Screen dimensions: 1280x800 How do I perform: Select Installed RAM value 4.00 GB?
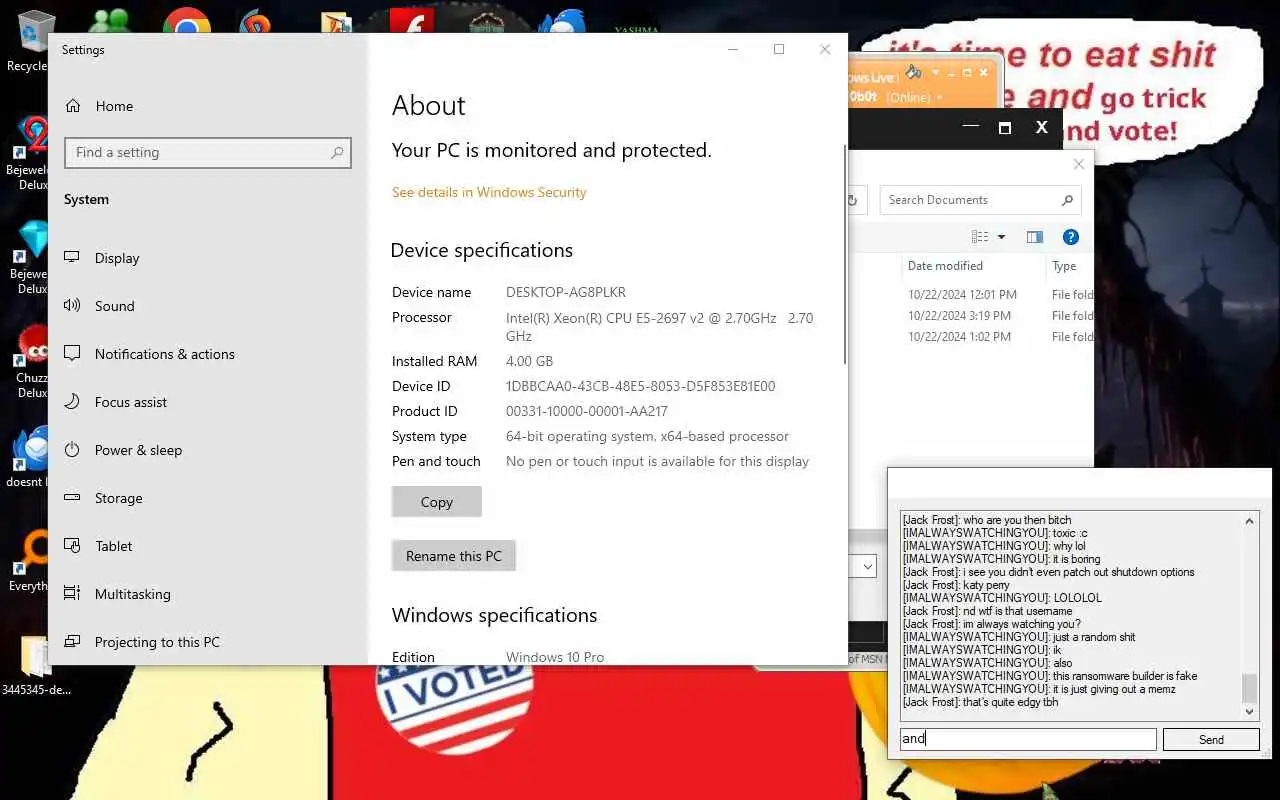529,361
